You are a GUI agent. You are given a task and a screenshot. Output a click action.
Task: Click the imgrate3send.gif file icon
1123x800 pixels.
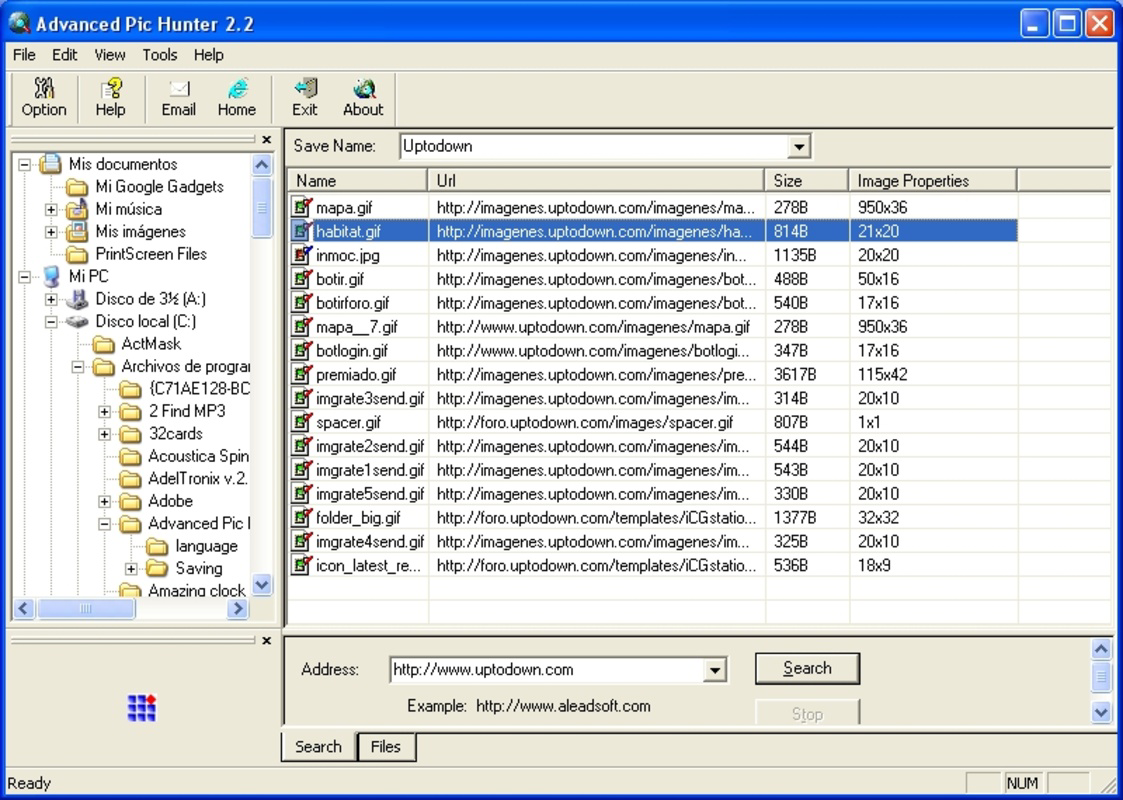pyautogui.click(x=303, y=397)
